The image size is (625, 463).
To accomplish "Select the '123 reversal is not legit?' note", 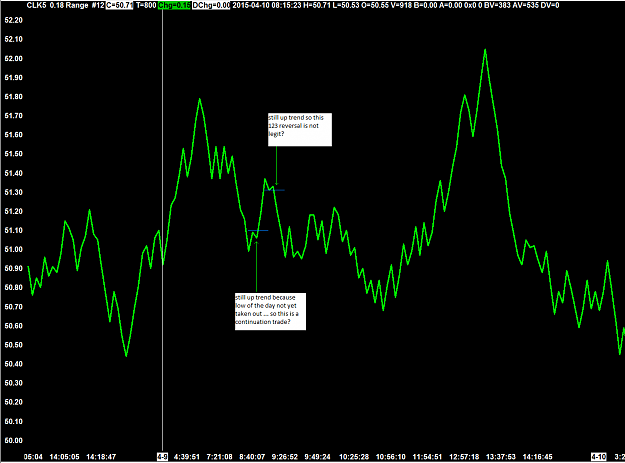I will click(300, 129).
